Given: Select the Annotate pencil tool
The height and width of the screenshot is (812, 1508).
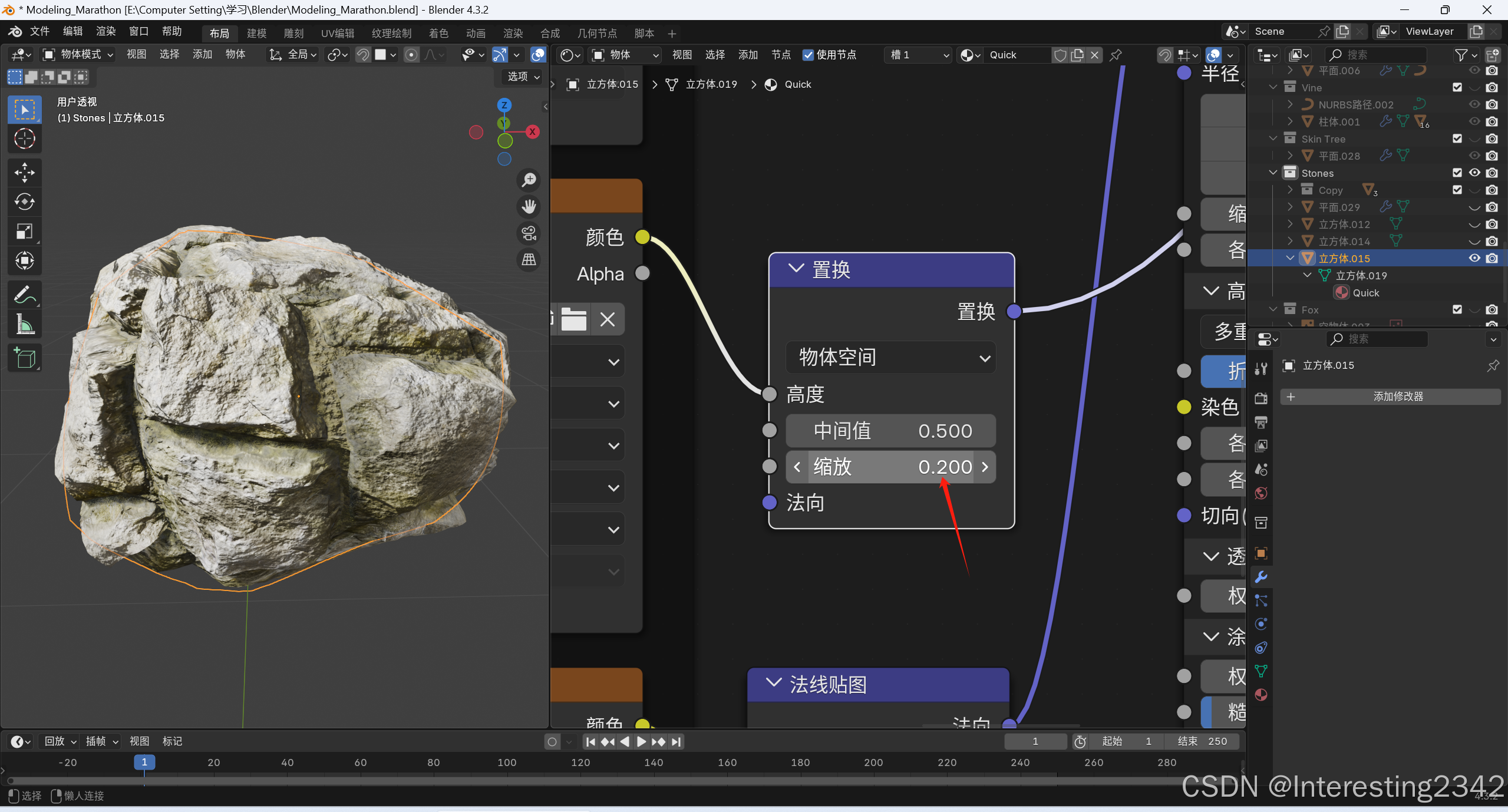Looking at the screenshot, I should pyautogui.click(x=24, y=294).
